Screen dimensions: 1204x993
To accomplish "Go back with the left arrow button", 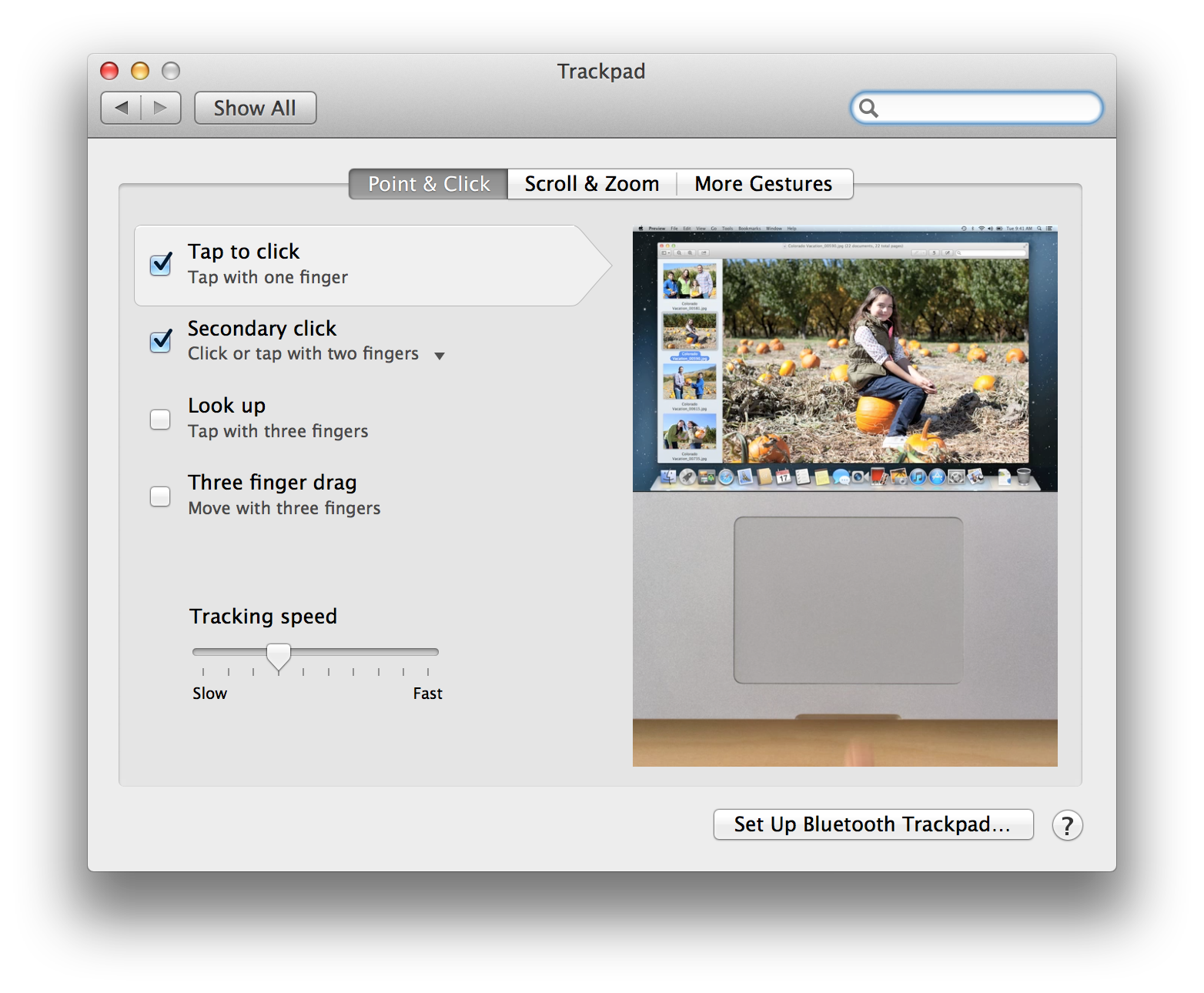I will click(122, 108).
